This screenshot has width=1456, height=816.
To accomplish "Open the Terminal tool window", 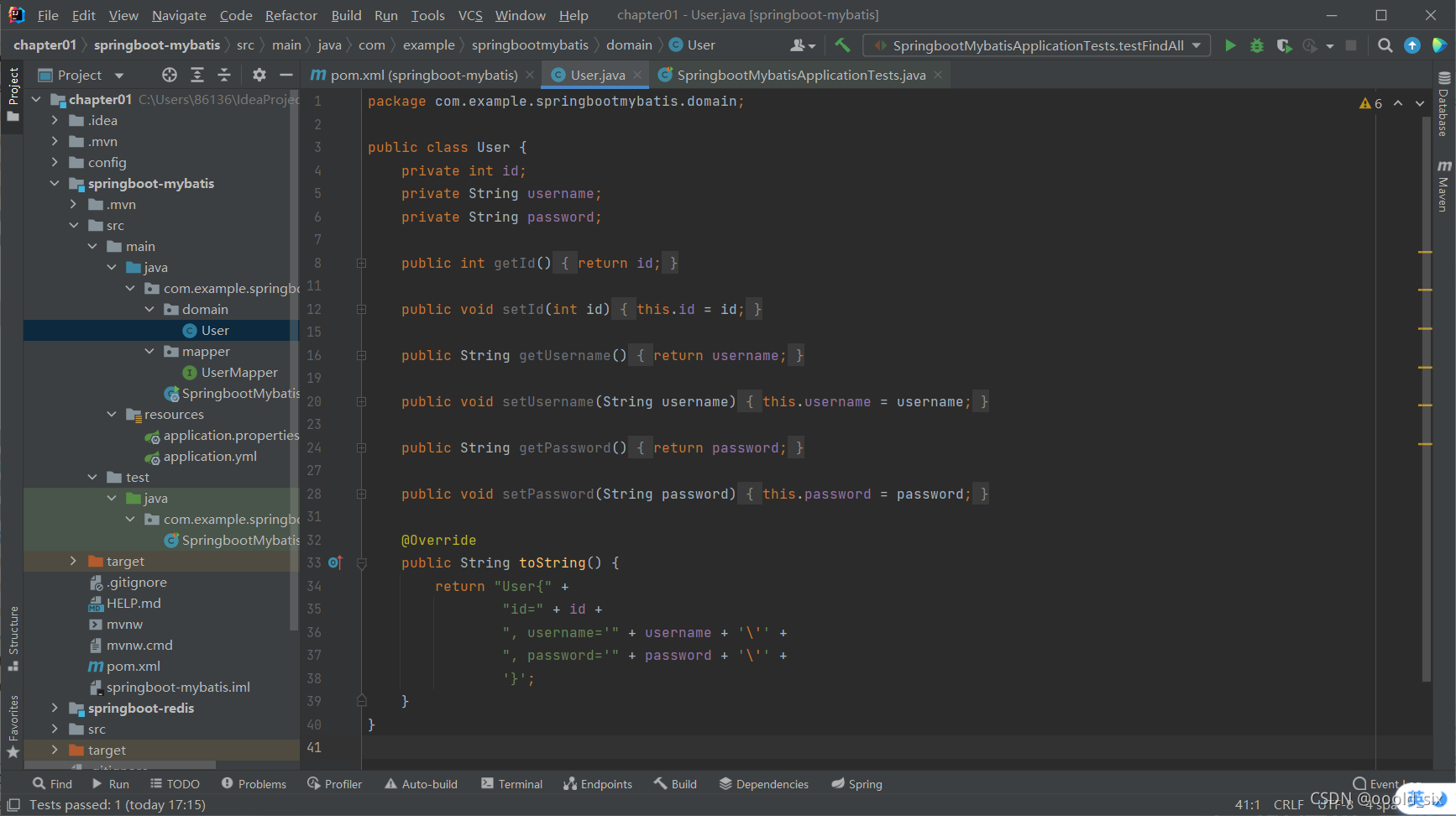I will click(x=512, y=784).
